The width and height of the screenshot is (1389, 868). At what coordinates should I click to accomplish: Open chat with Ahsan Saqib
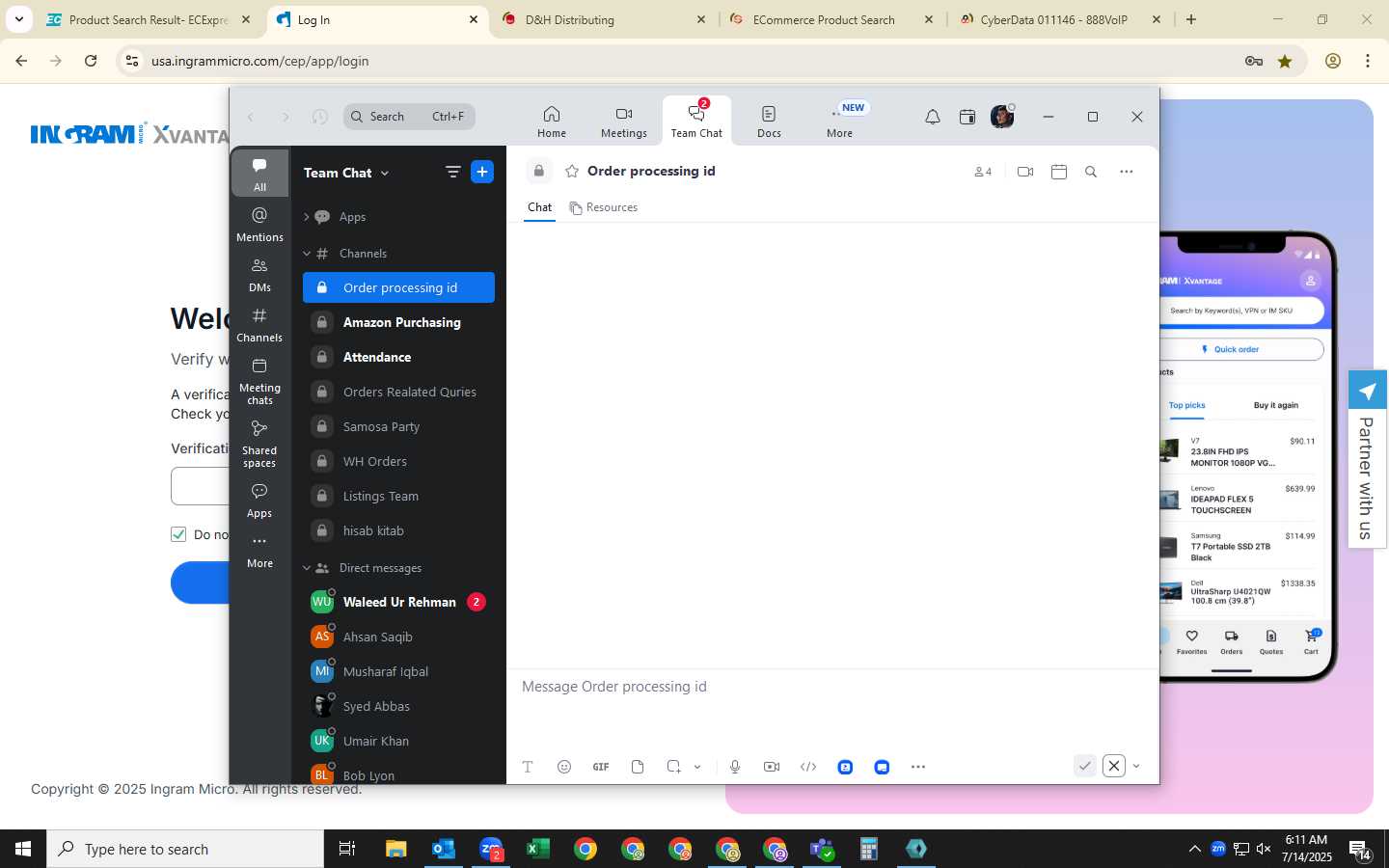(x=398, y=637)
